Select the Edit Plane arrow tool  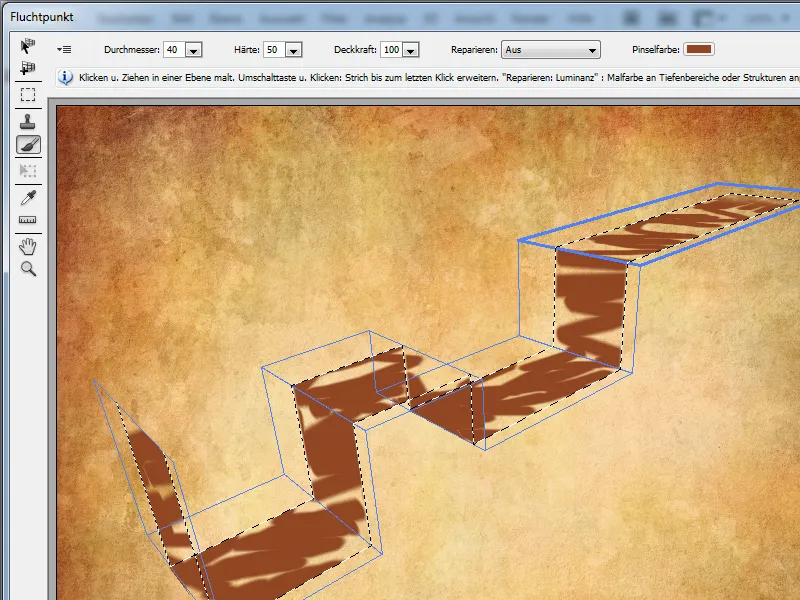(28, 46)
